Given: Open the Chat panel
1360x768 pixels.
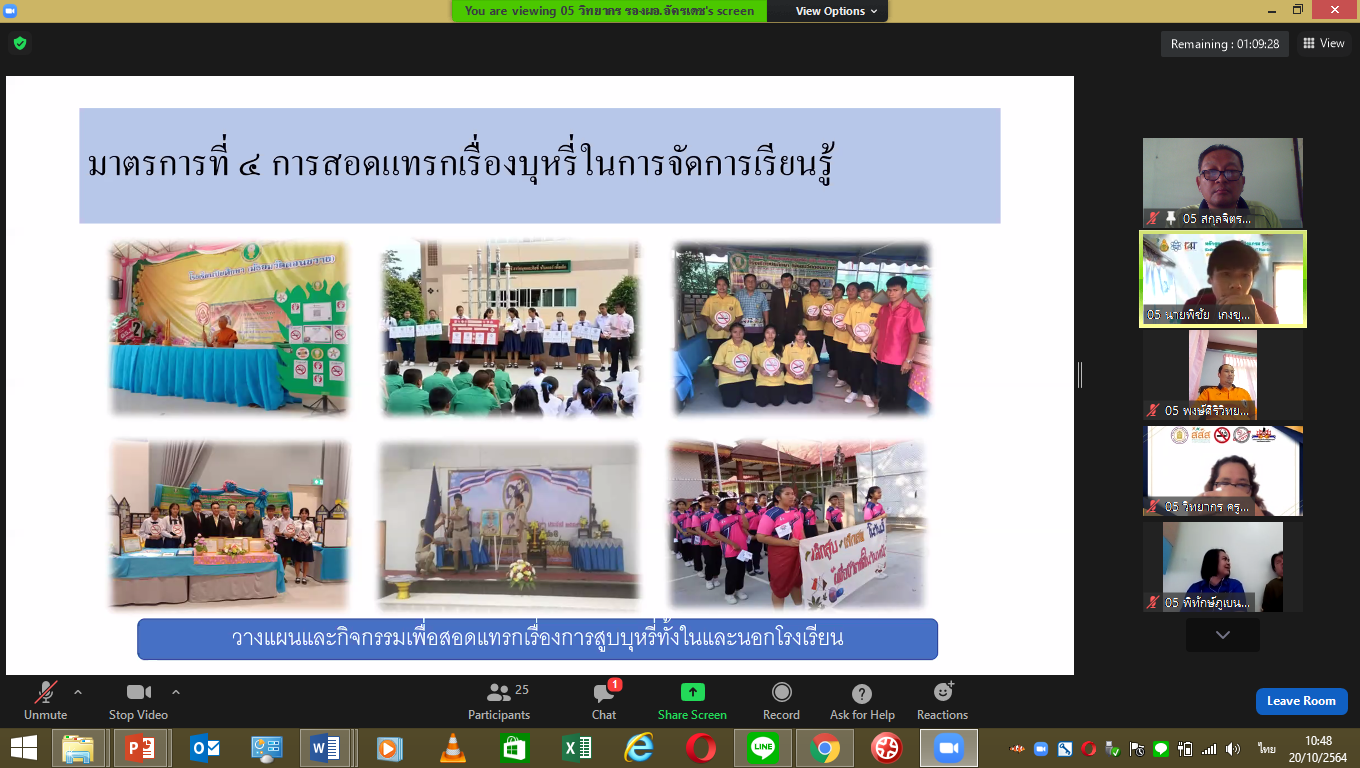Looking at the screenshot, I should point(603,700).
